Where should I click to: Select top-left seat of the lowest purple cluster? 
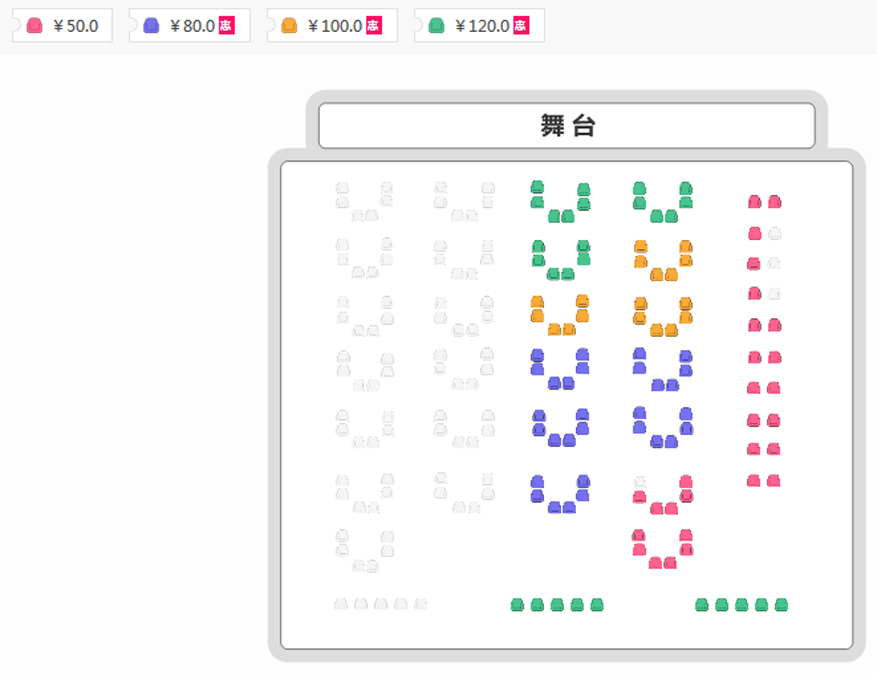click(537, 481)
